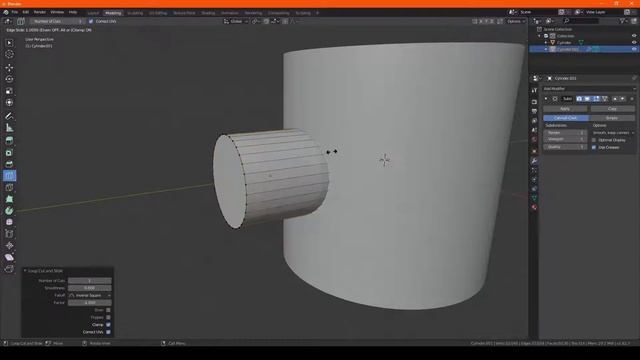Select the Measure ruler tool

9,128
